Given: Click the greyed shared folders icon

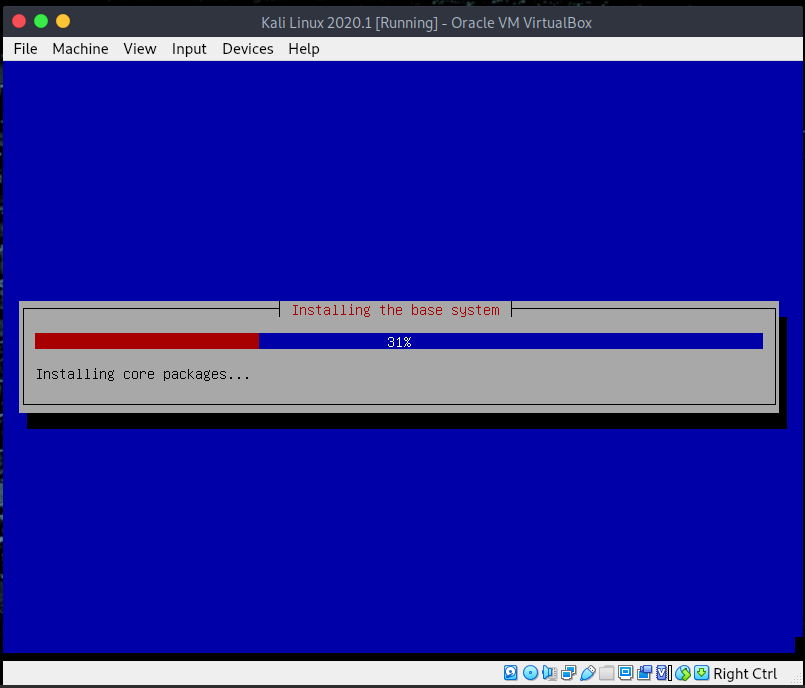Looking at the screenshot, I should click(x=606, y=673).
